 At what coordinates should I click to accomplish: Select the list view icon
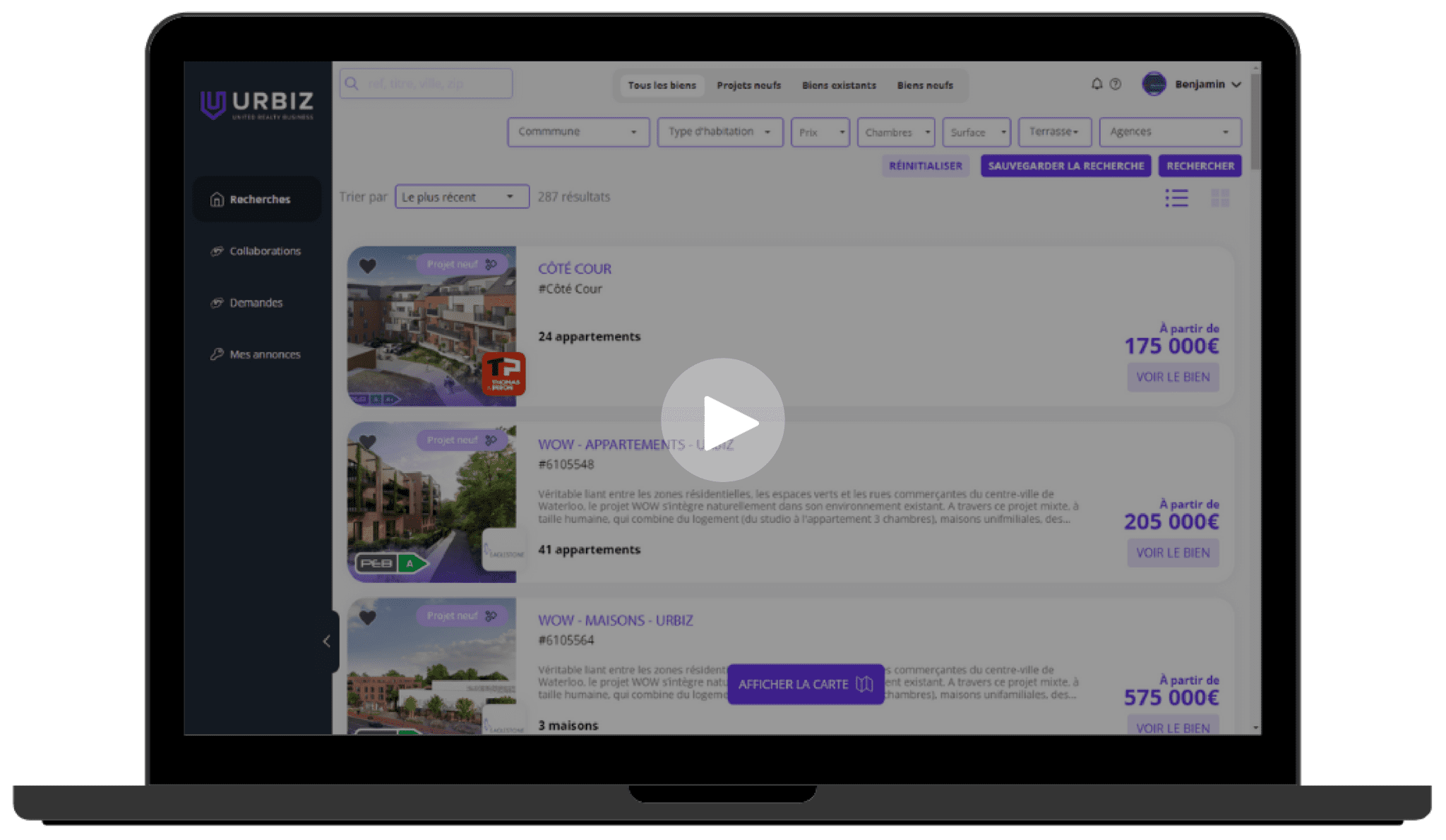(1177, 198)
